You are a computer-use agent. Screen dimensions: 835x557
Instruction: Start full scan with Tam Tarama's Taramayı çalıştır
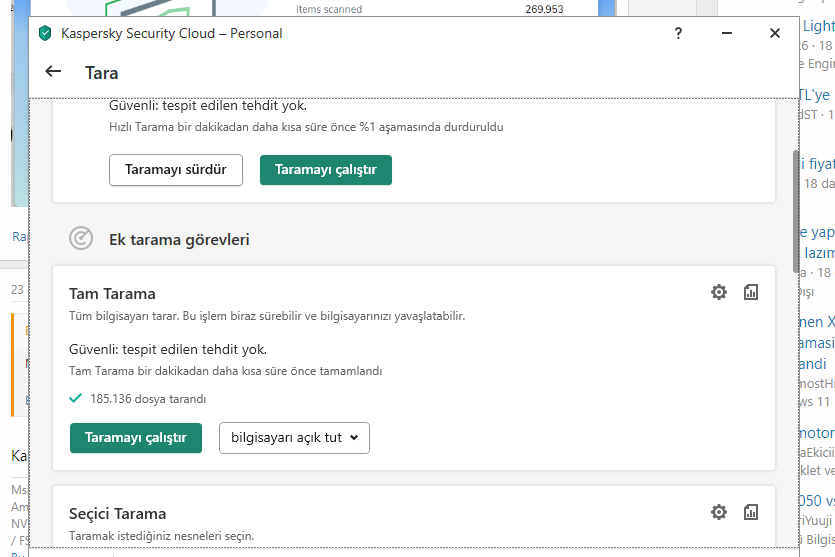coord(136,438)
